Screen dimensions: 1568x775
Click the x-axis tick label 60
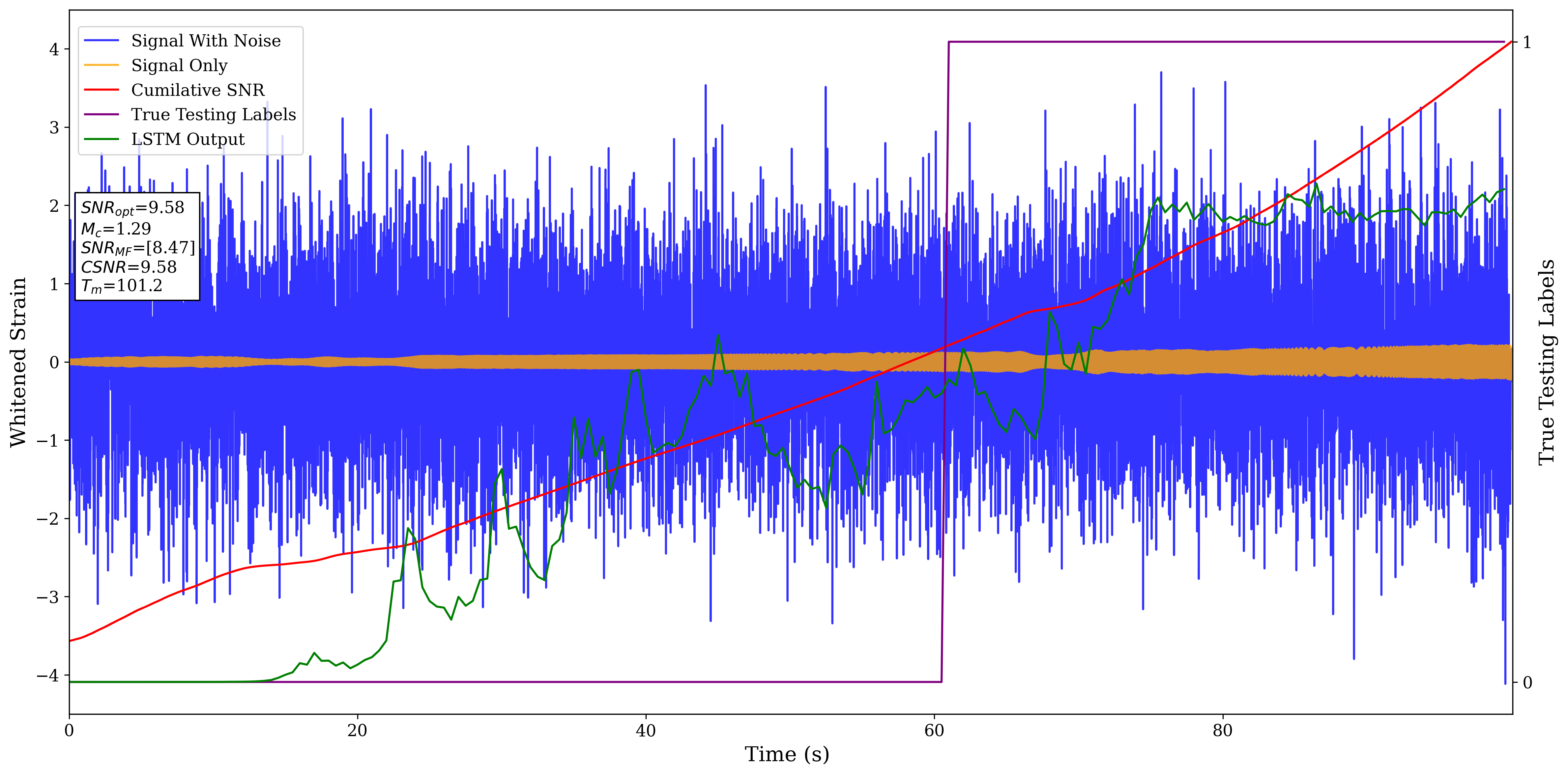934,730
